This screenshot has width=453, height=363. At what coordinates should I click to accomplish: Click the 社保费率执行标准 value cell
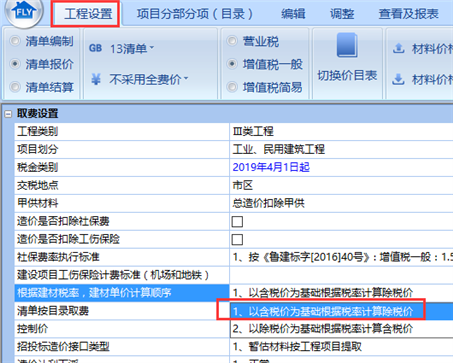341,257
